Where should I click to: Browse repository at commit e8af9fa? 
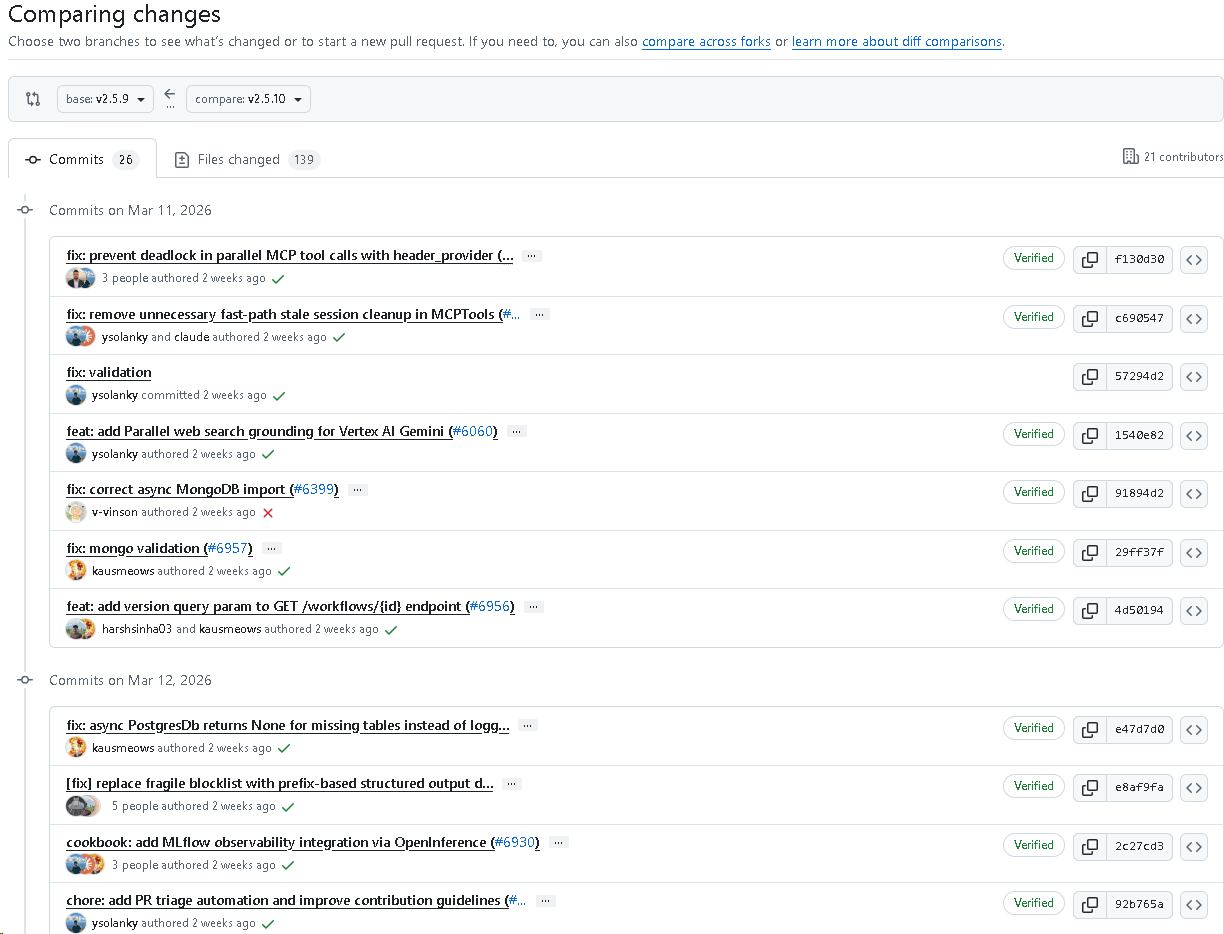click(1194, 788)
